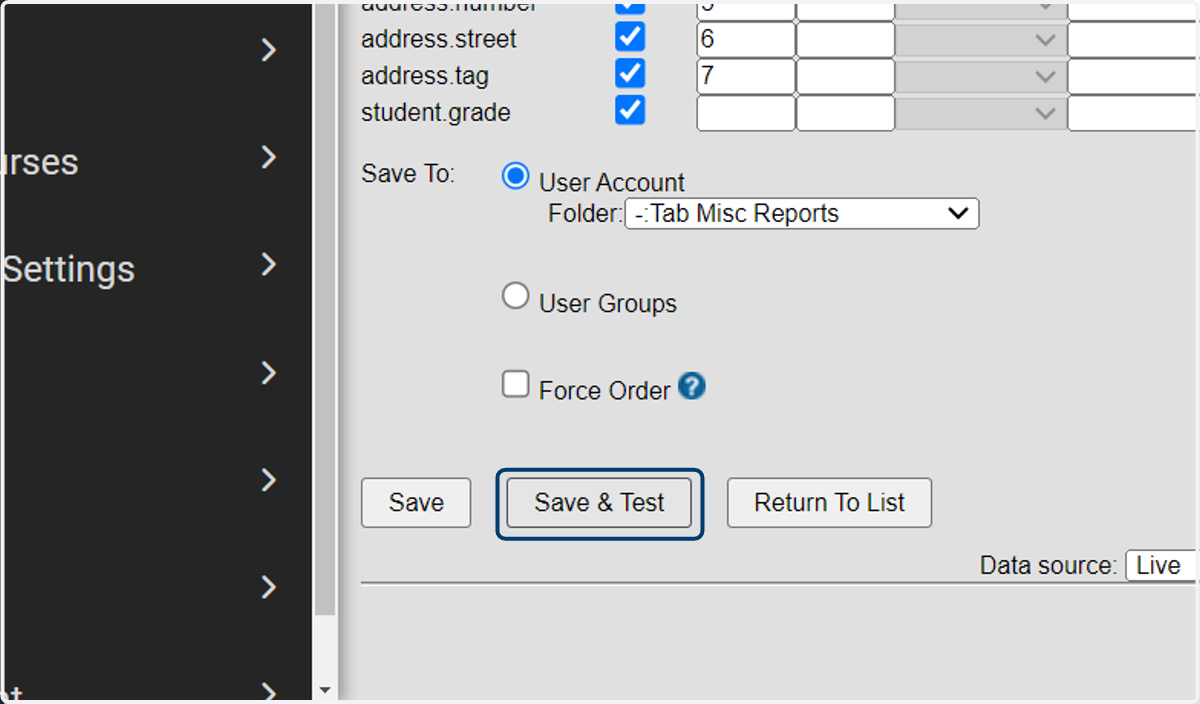Click the second input field in student.grade row

(845, 114)
